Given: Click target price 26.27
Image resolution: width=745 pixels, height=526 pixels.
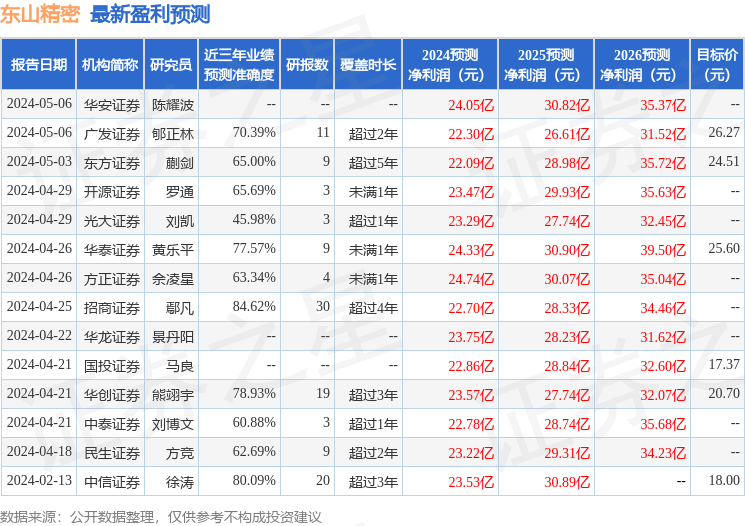Looking at the screenshot, I should [x=724, y=132].
